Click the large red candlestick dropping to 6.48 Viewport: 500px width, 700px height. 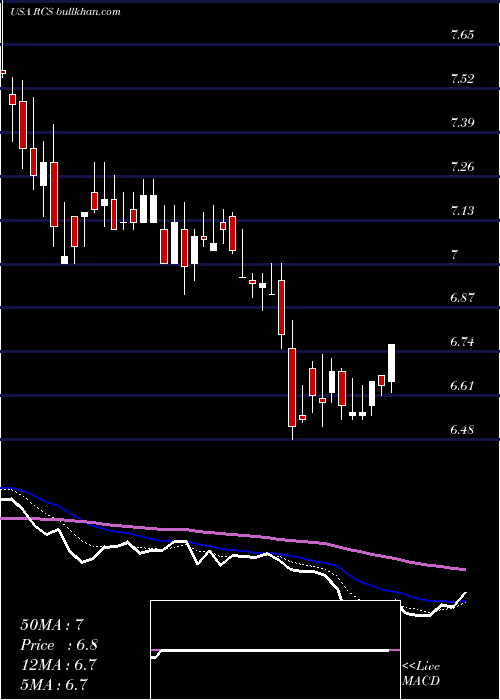[x=292, y=387]
